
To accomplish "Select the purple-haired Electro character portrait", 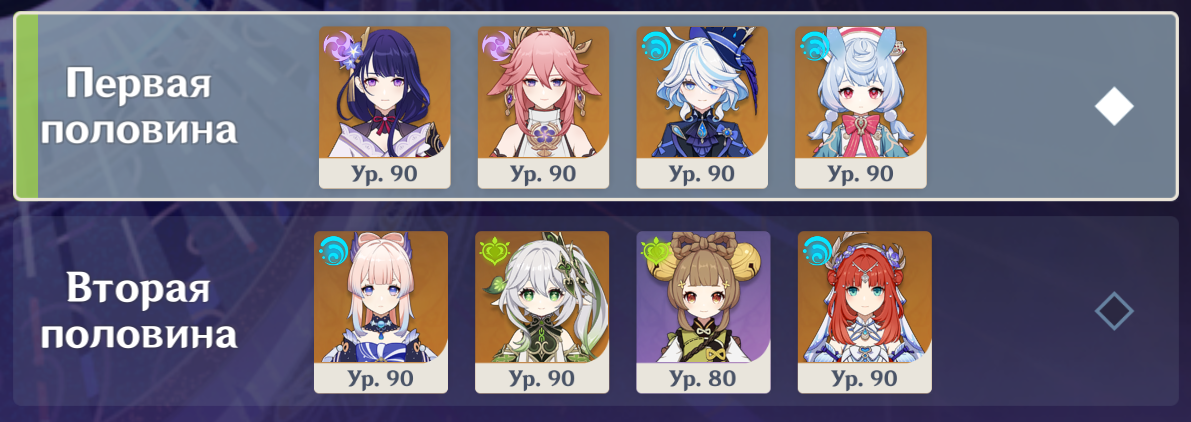I will (x=384, y=107).
